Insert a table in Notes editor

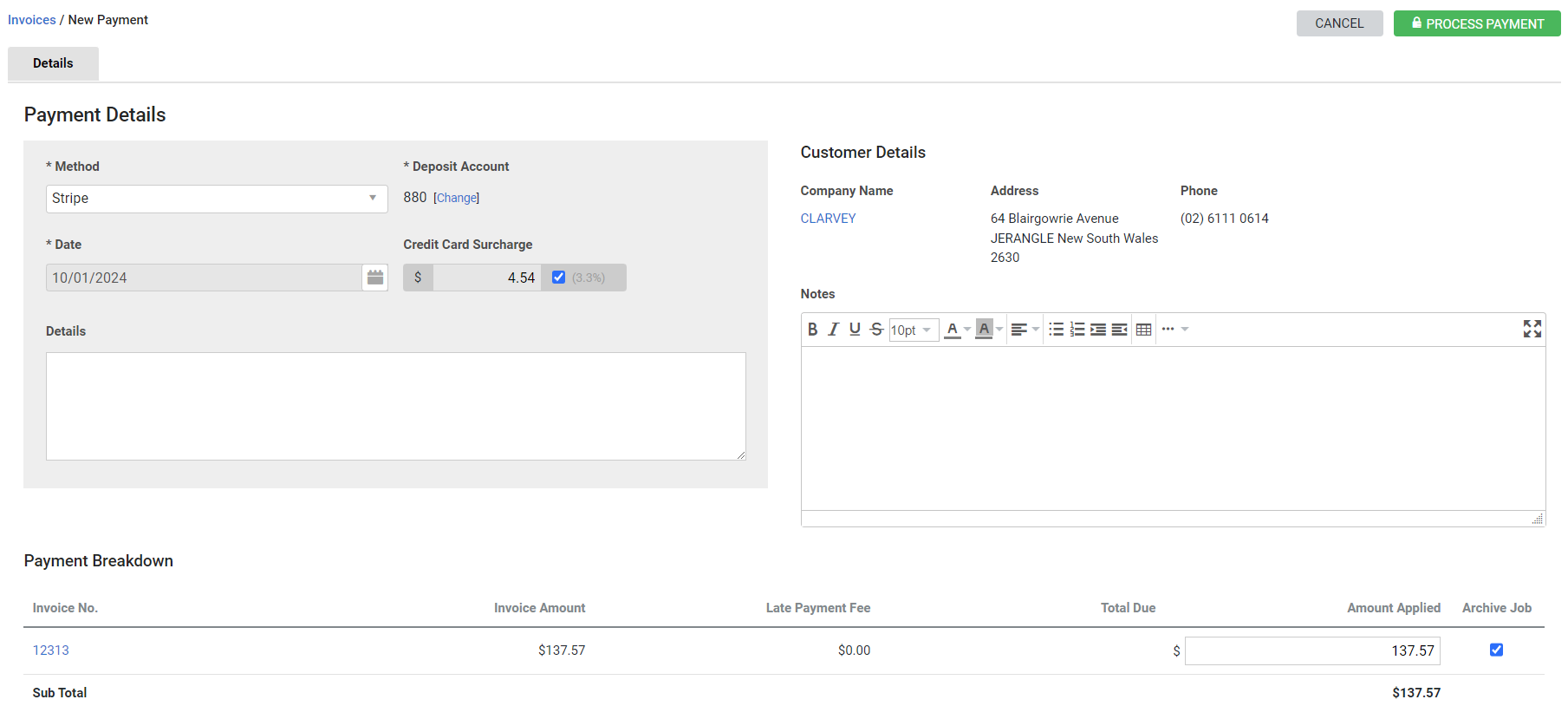point(1143,330)
